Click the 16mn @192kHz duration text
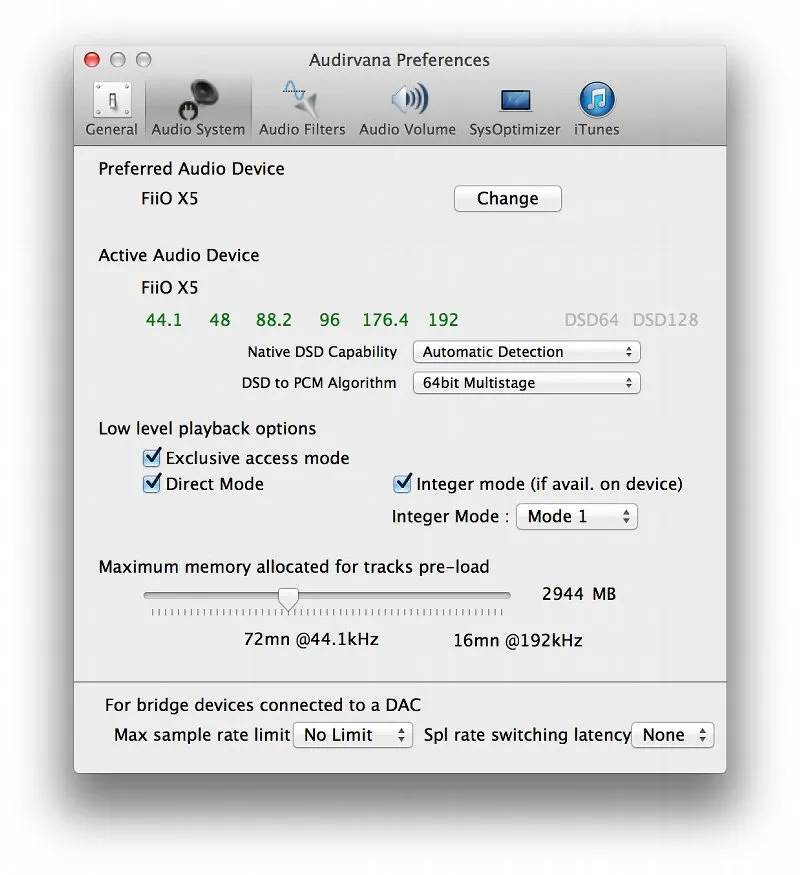This screenshot has height=875, width=800. (517, 640)
